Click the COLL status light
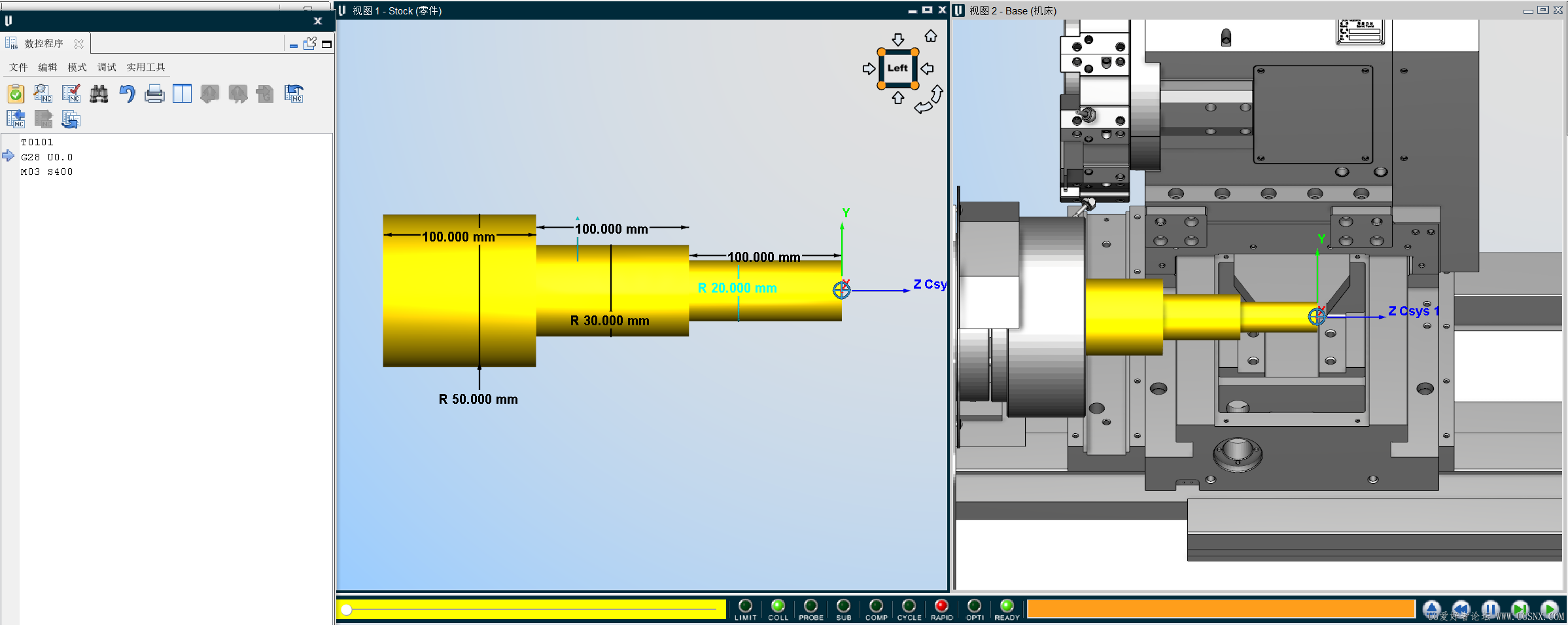Screen dimensions: 1568x625 [778, 606]
